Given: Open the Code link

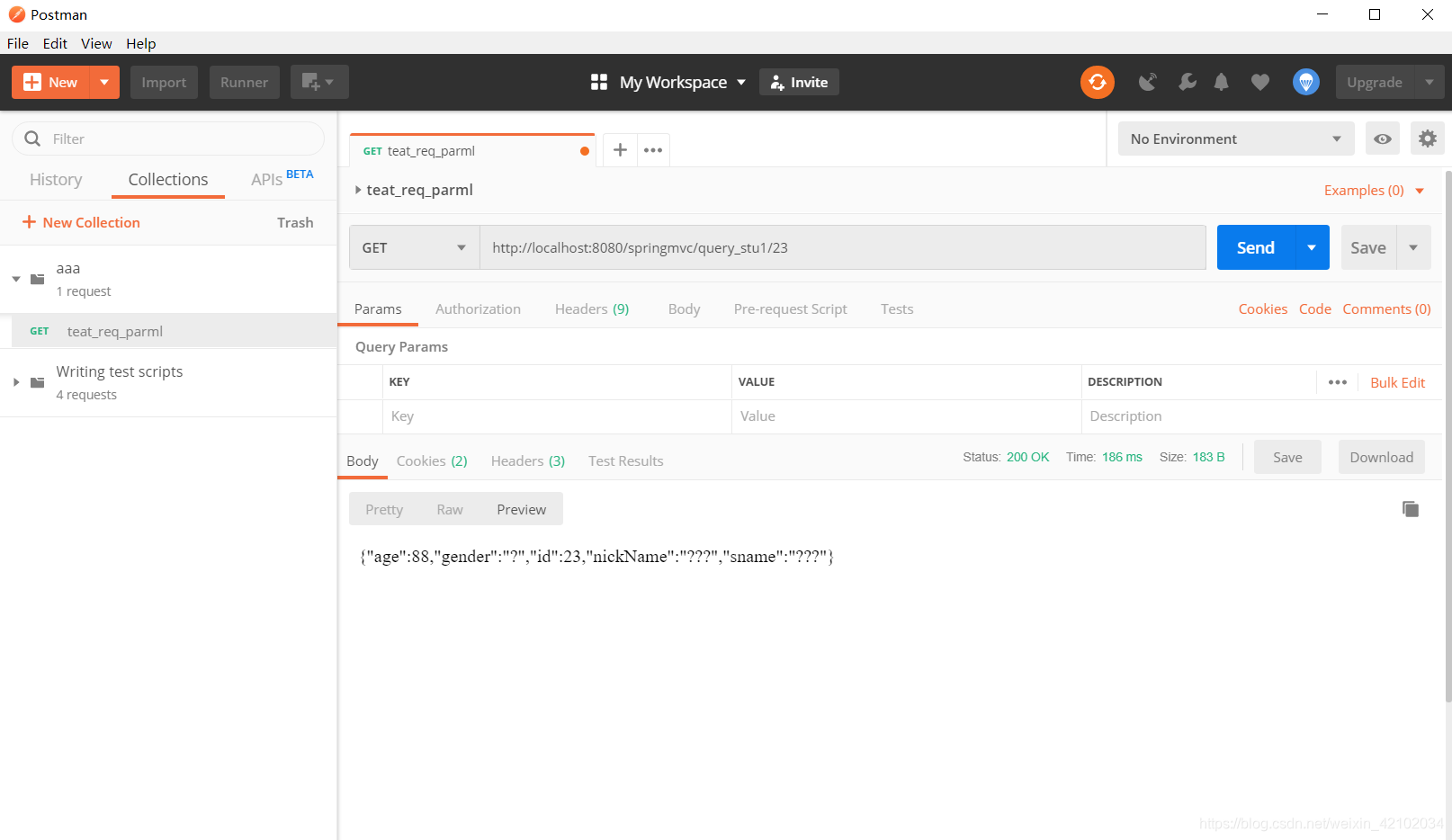Looking at the screenshot, I should (x=1314, y=308).
